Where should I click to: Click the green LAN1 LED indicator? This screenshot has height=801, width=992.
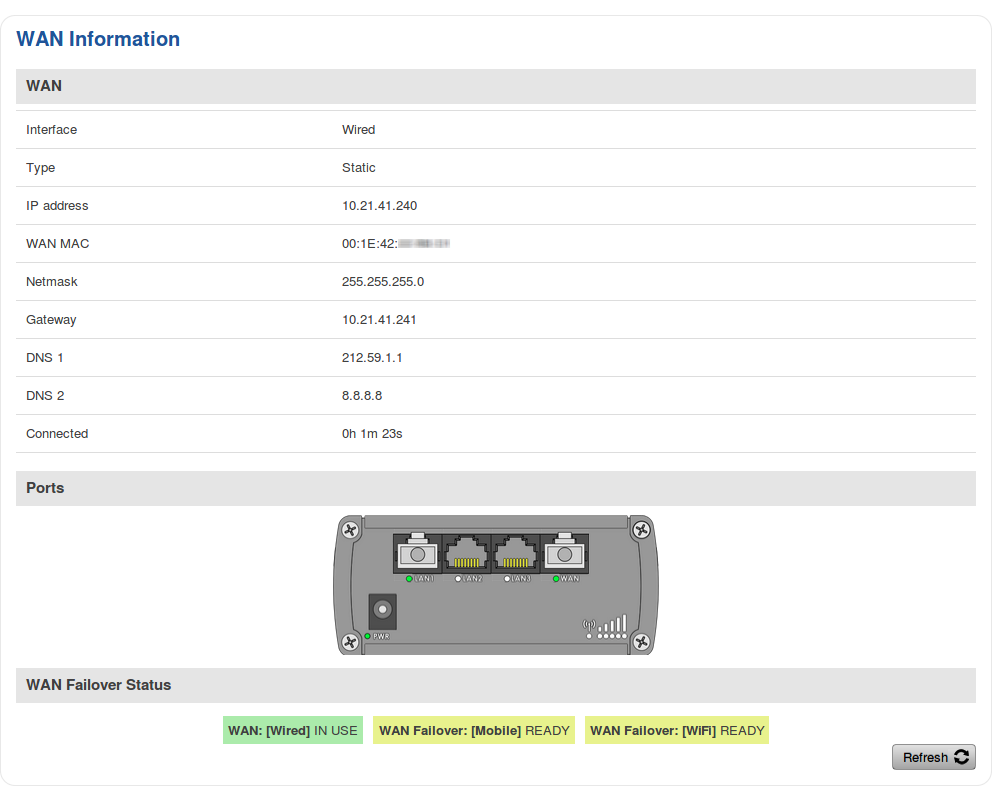(409, 579)
